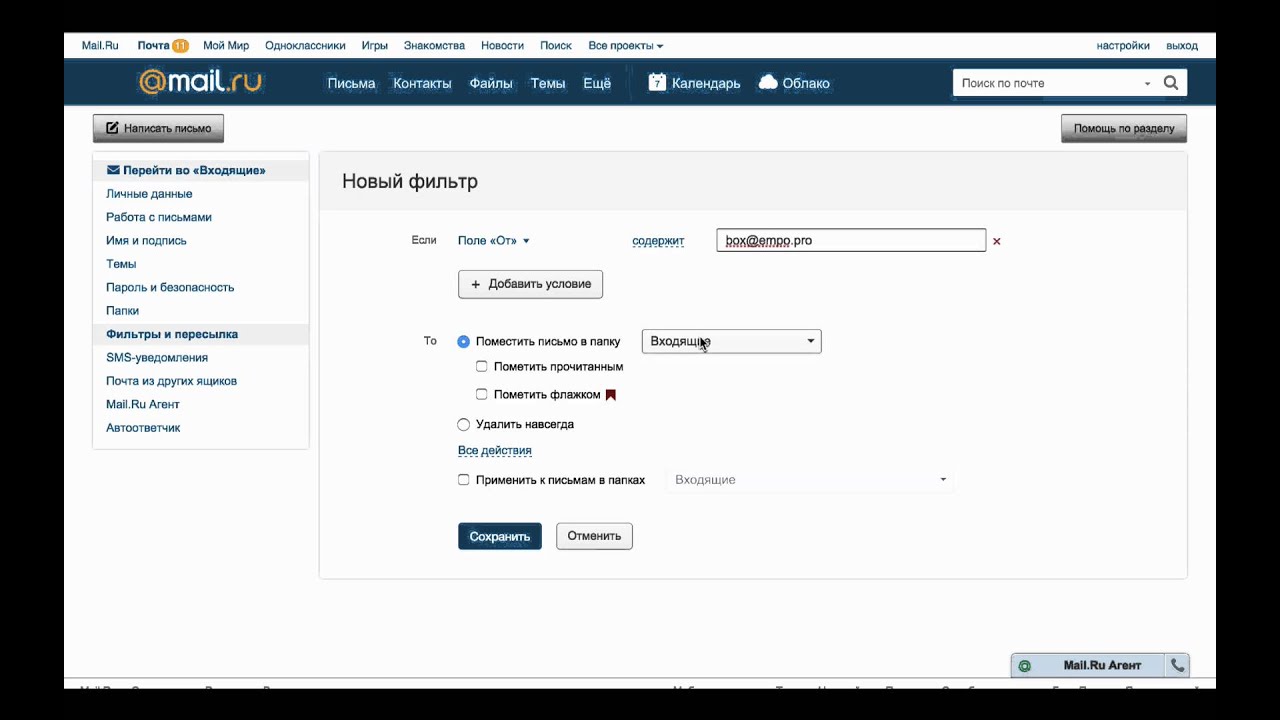Open Mail.Ru Агент settings in sidebar

point(143,404)
